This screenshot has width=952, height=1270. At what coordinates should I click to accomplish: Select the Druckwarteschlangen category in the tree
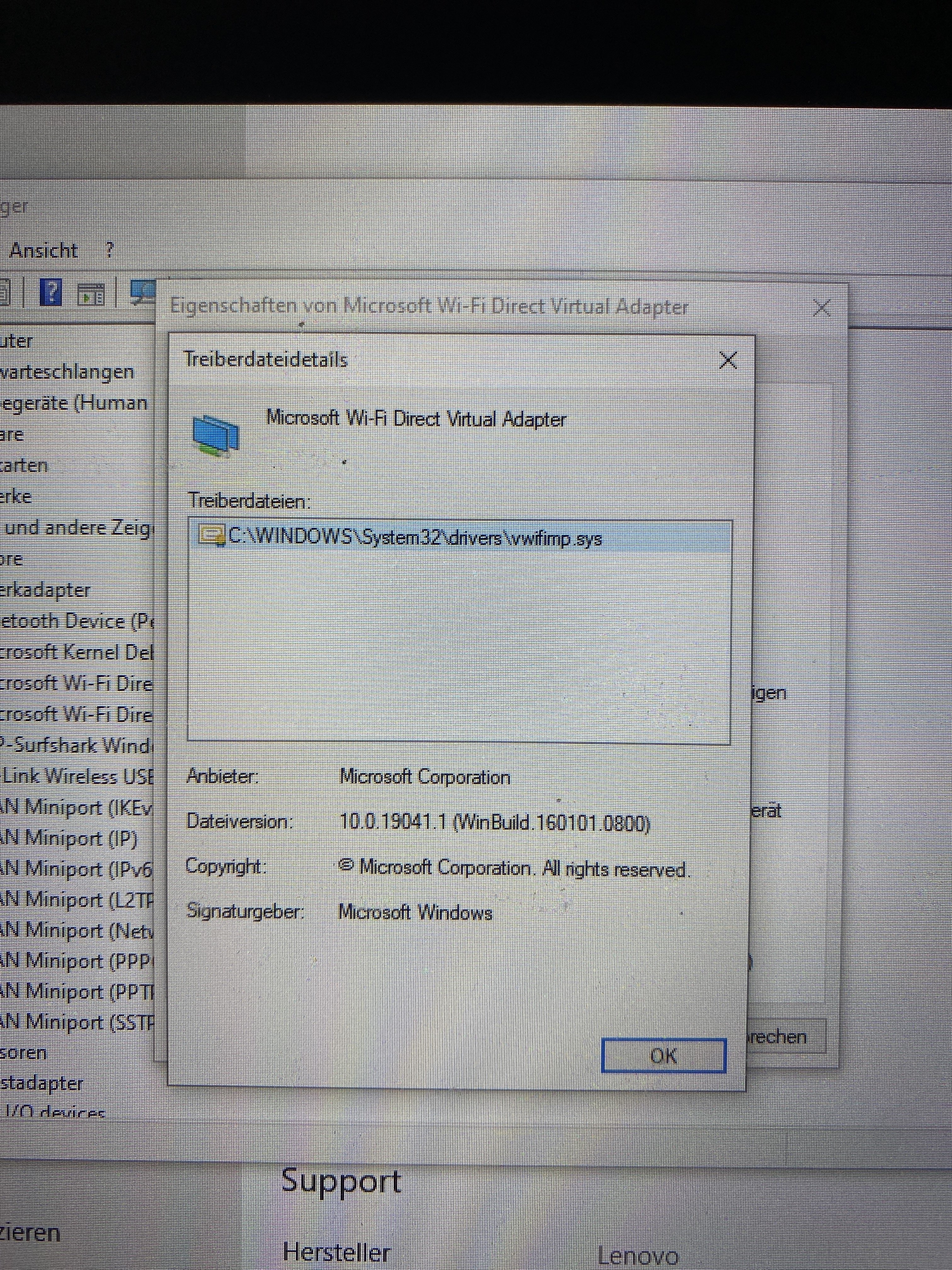click(67, 372)
